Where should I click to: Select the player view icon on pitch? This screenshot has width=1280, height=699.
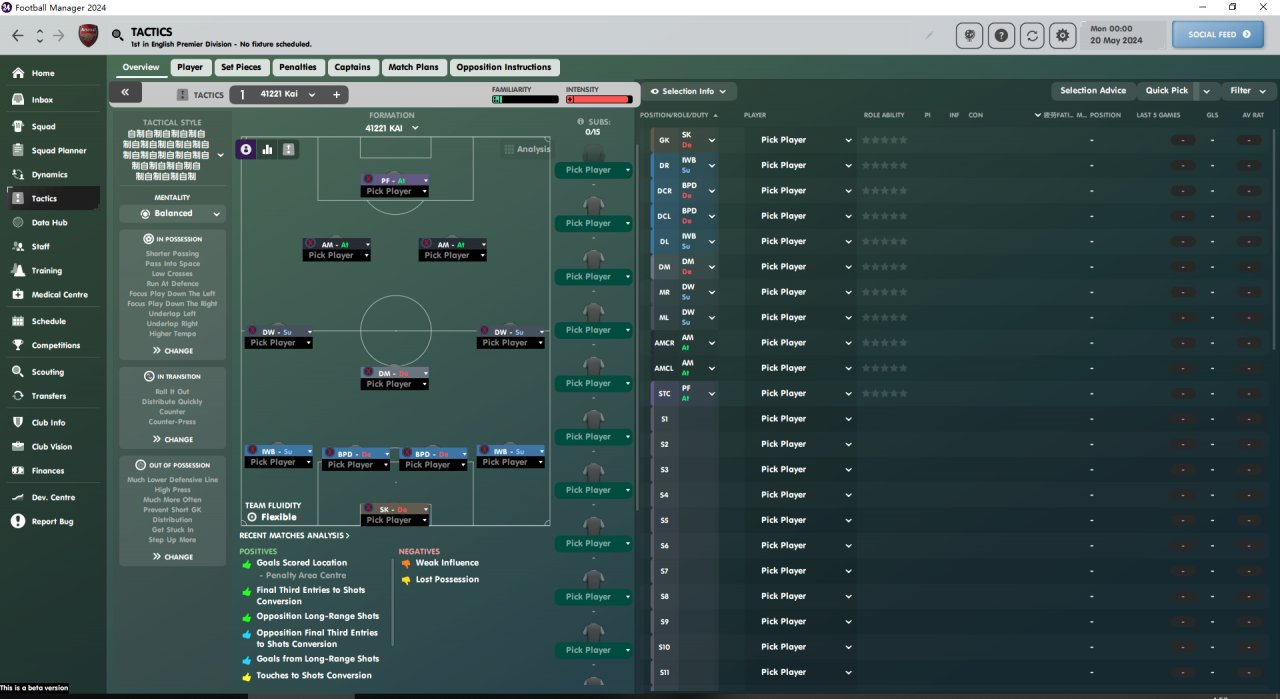coord(246,149)
